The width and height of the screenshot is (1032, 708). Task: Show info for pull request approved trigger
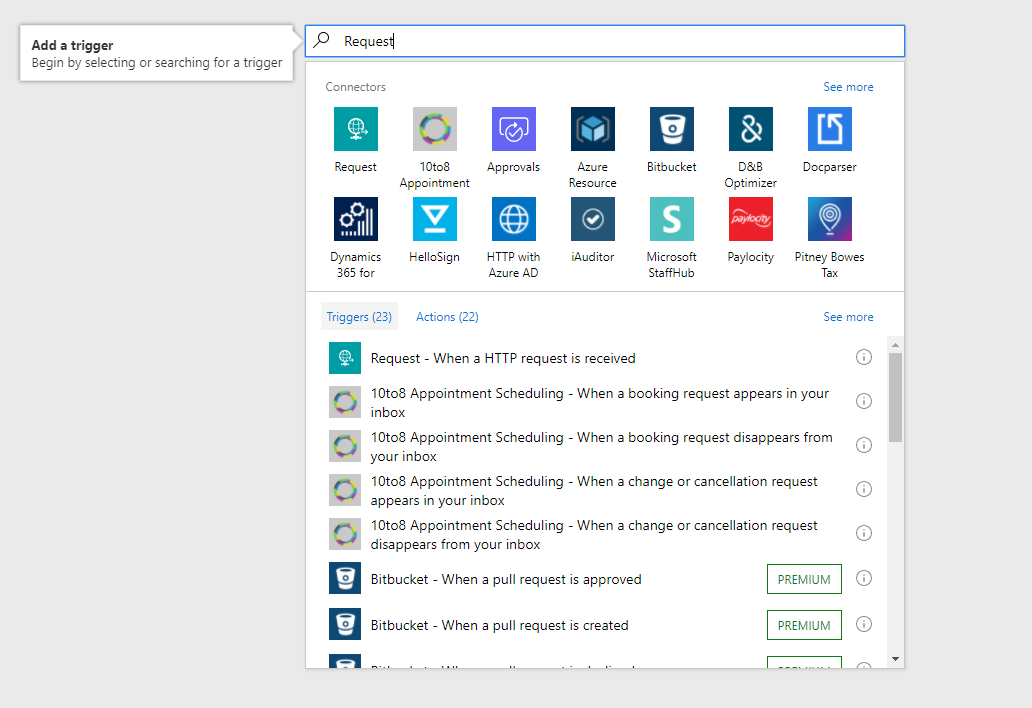(864, 578)
